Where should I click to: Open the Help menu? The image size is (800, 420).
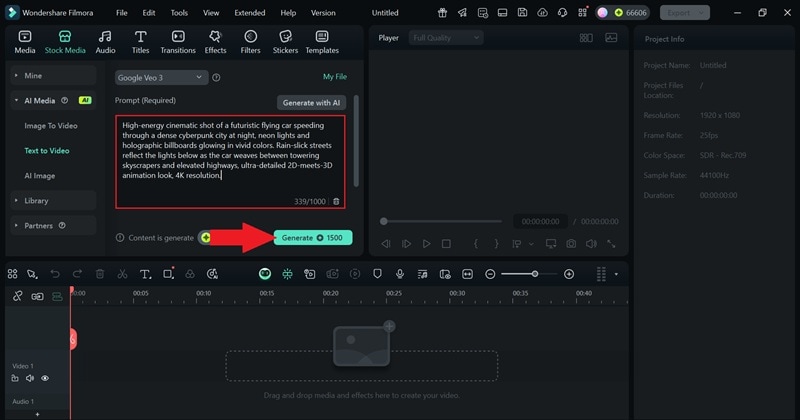[x=288, y=13]
